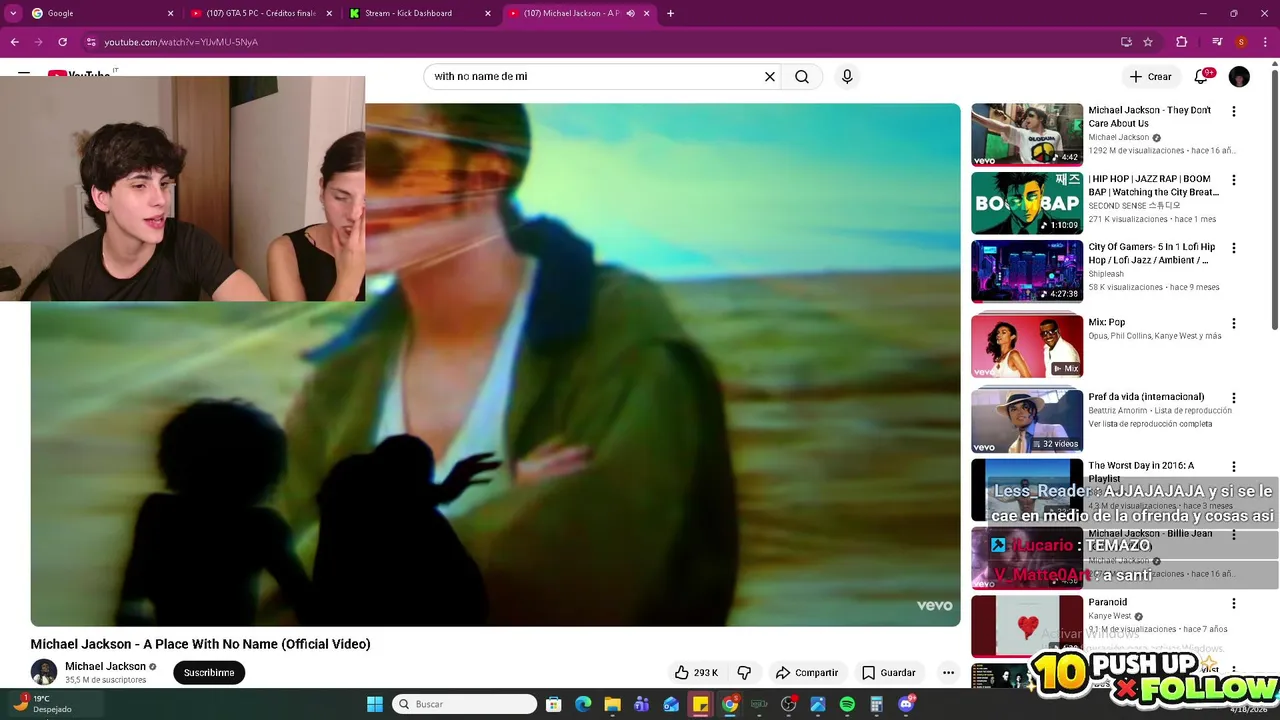Click the vevo watermark in video
Image resolution: width=1280 pixels, height=720 pixels.
pos(934,605)
